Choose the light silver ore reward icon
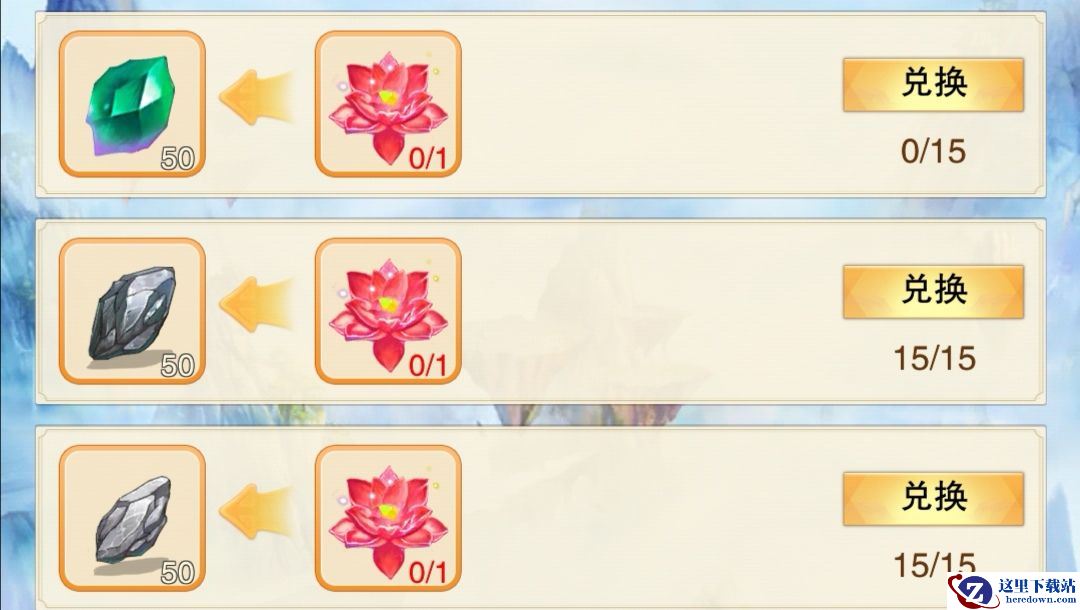Image resolution: width=1080 pixels, height=610 pixels. pos(132,518)
